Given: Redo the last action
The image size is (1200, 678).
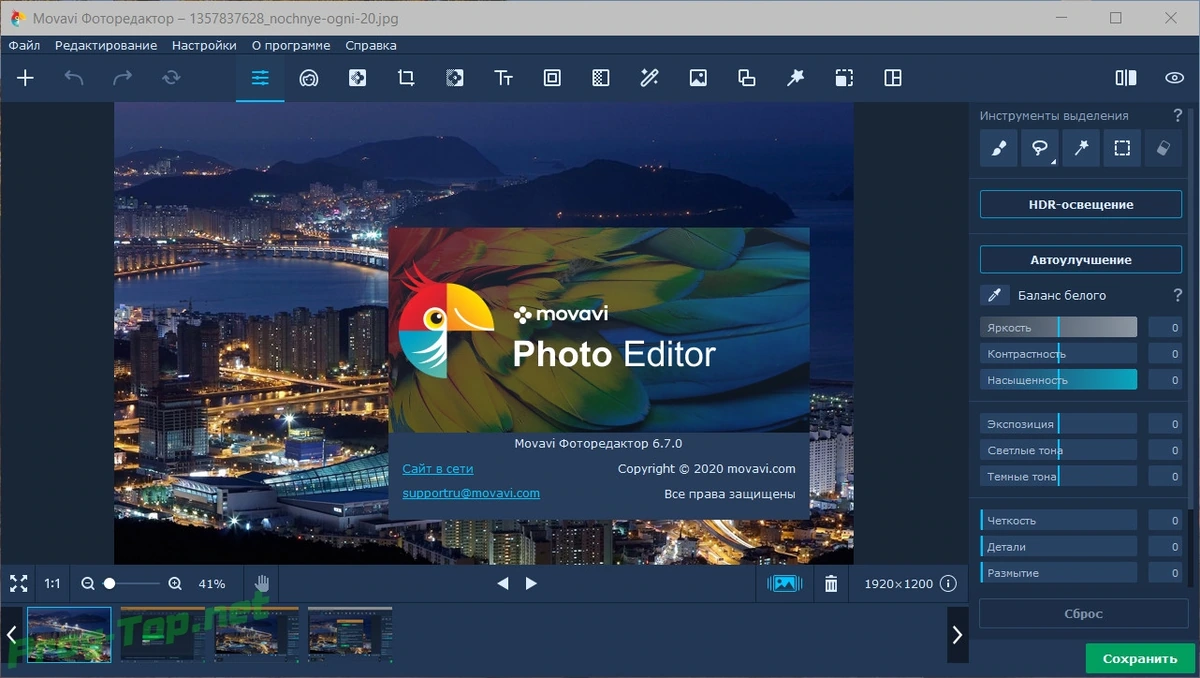Looking at the screenshot, I should click(x=122, y=78).
